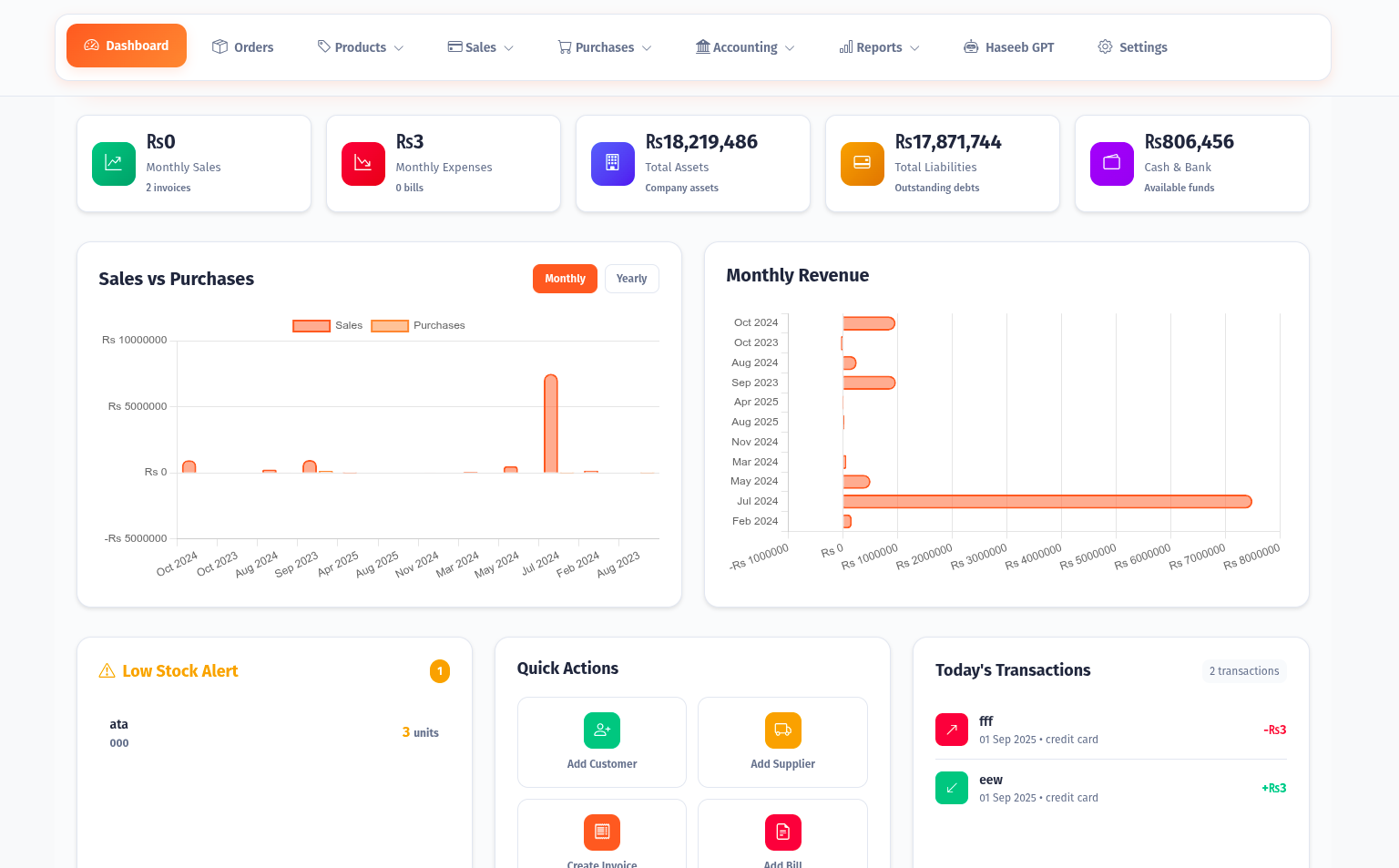Screen dimensions: 1399x868
Task: Click the Low Stock Alert warning icon
Action: [107, 670]
